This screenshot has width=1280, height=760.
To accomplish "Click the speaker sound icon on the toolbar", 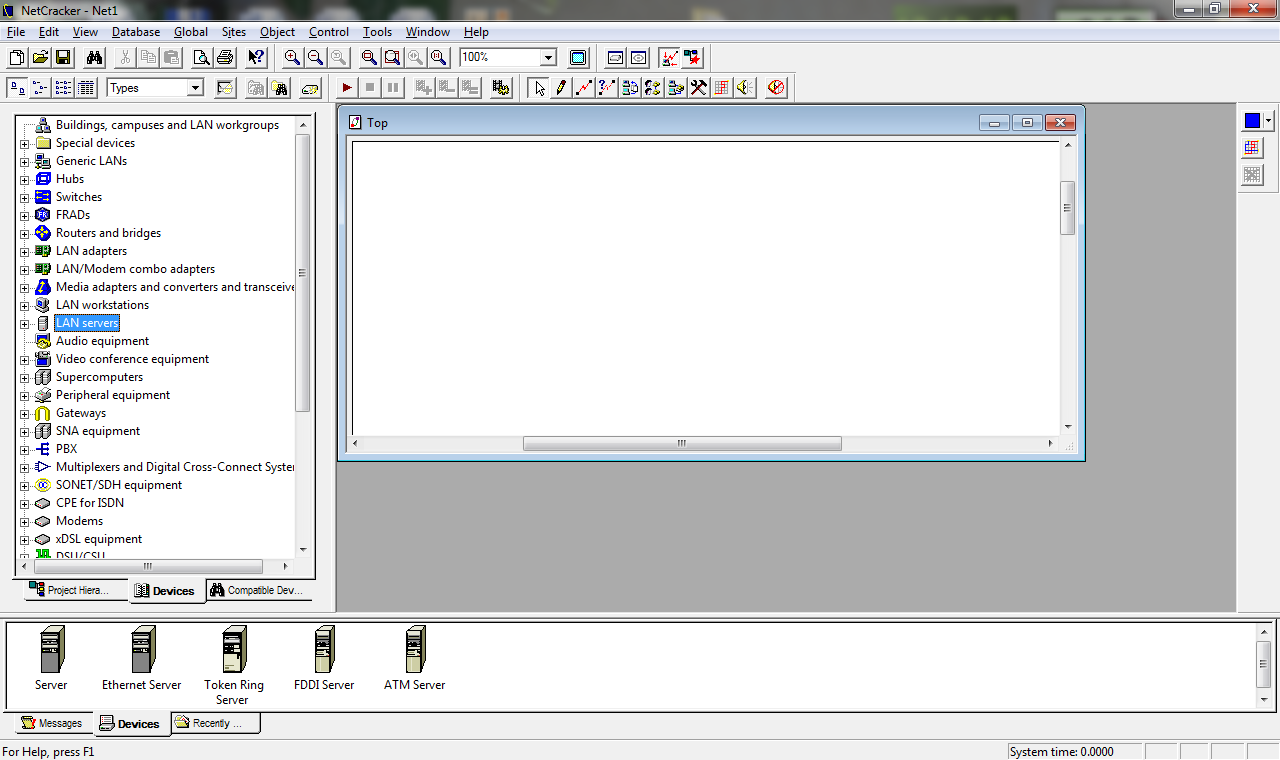I will (x=745, y=88).
